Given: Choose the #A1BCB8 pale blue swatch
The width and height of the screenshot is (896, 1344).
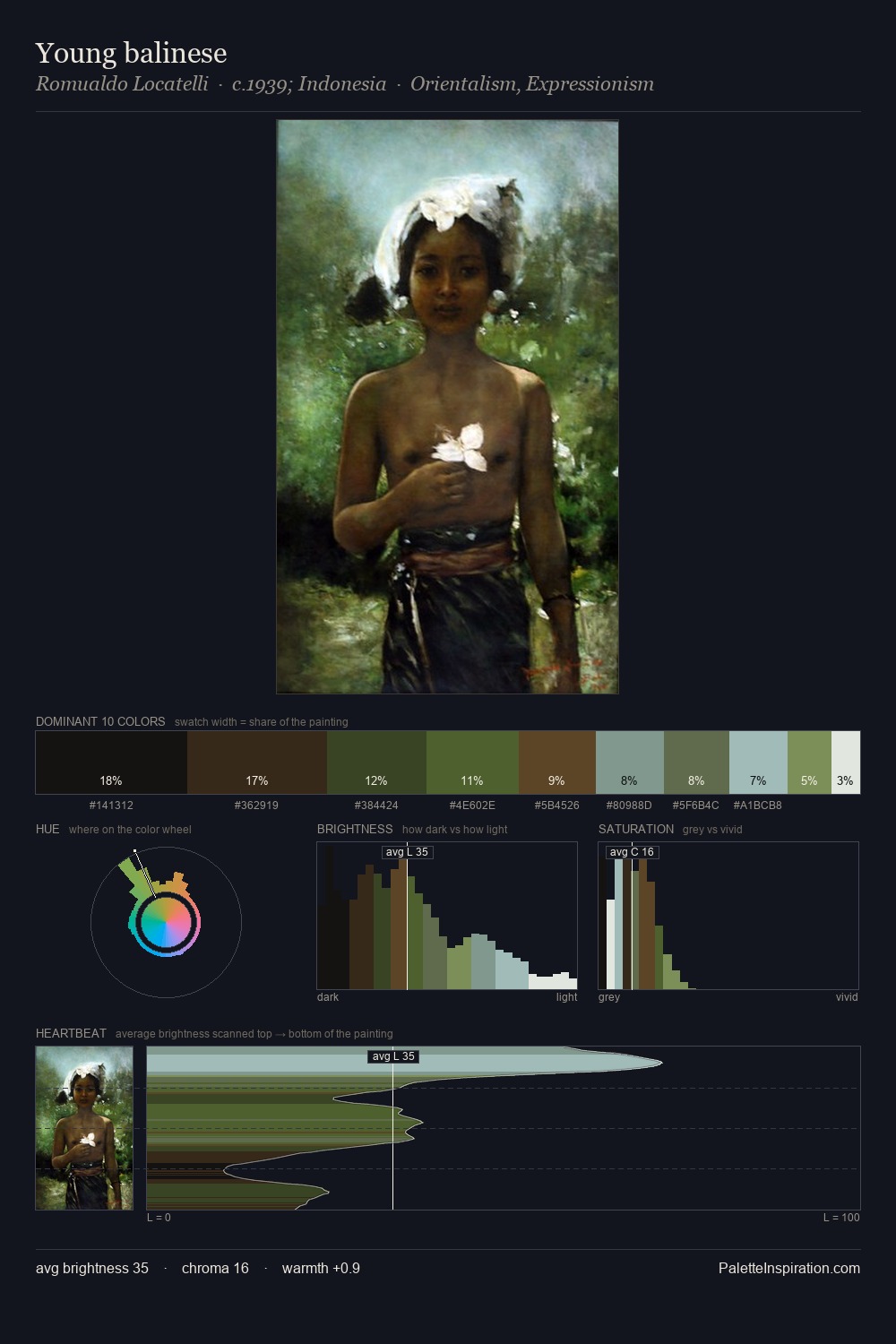Looking at the screenshot, I should pos(758,762).
